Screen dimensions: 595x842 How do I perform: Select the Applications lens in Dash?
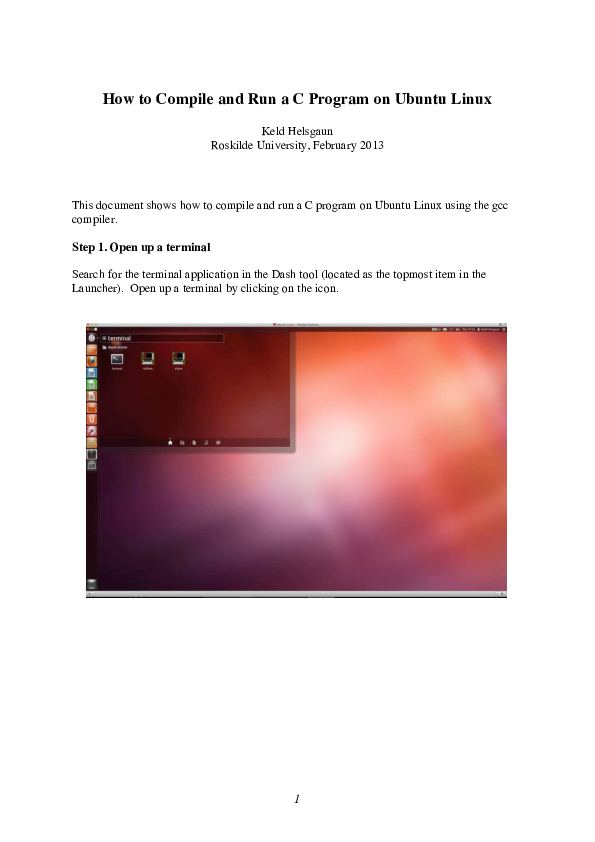tap(182, 442)
